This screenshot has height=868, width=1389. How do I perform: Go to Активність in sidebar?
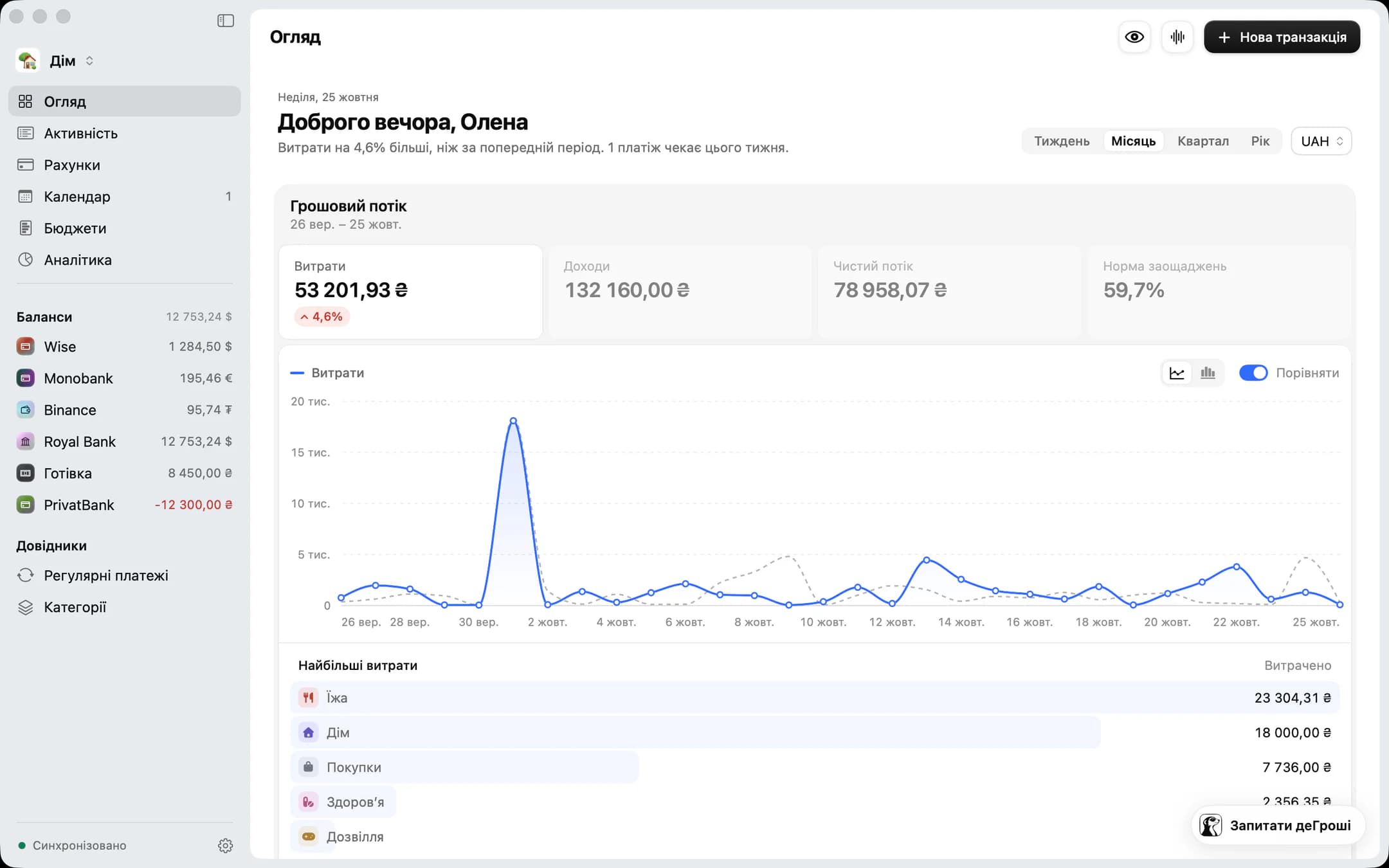click(125, 134)
